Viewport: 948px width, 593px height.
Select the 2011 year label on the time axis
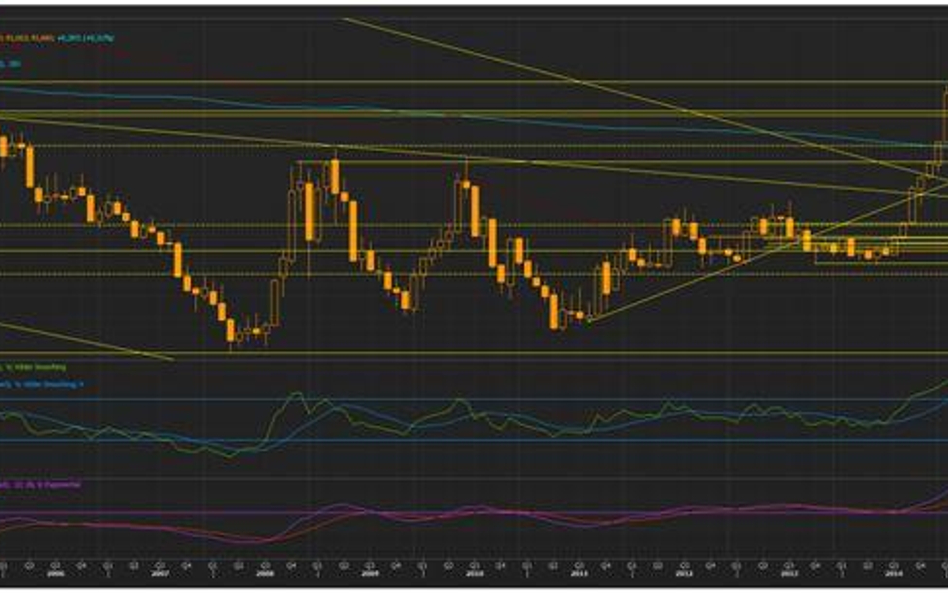pyautogui.click(x=579, y=573)
